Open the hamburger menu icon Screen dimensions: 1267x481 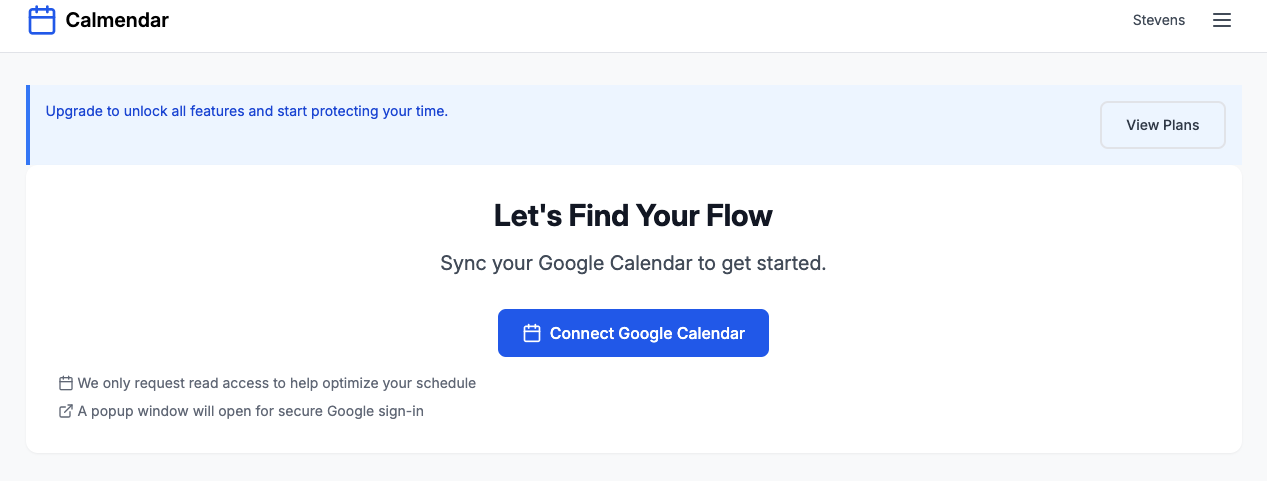pos(1221,20)
